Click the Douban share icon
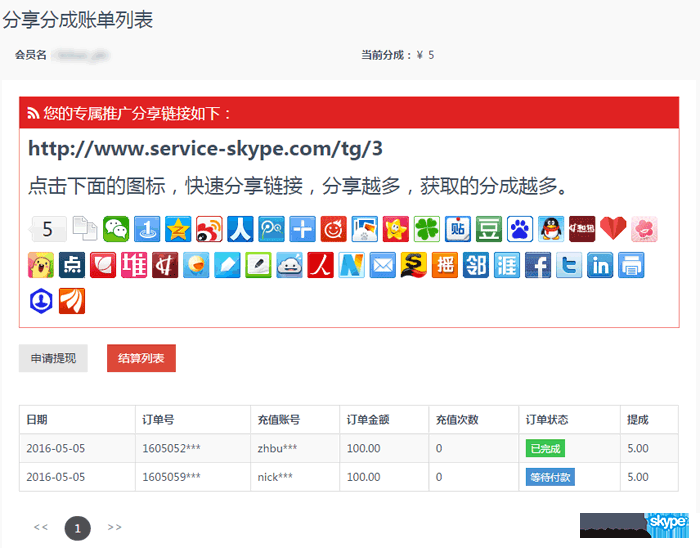This screenshot has height=548, width=700. pyautogui.click(x=488, y=229)
